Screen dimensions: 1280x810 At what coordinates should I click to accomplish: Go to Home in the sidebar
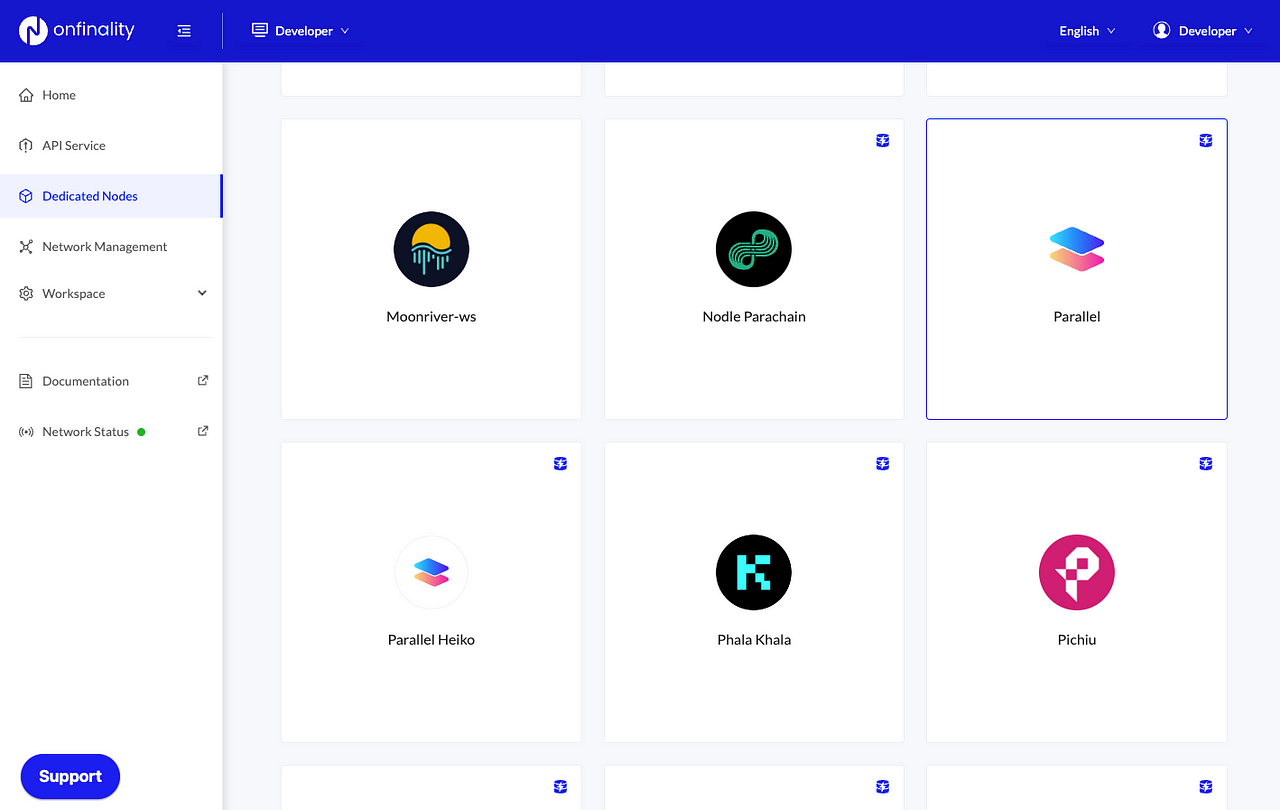(x=111, y=95)
